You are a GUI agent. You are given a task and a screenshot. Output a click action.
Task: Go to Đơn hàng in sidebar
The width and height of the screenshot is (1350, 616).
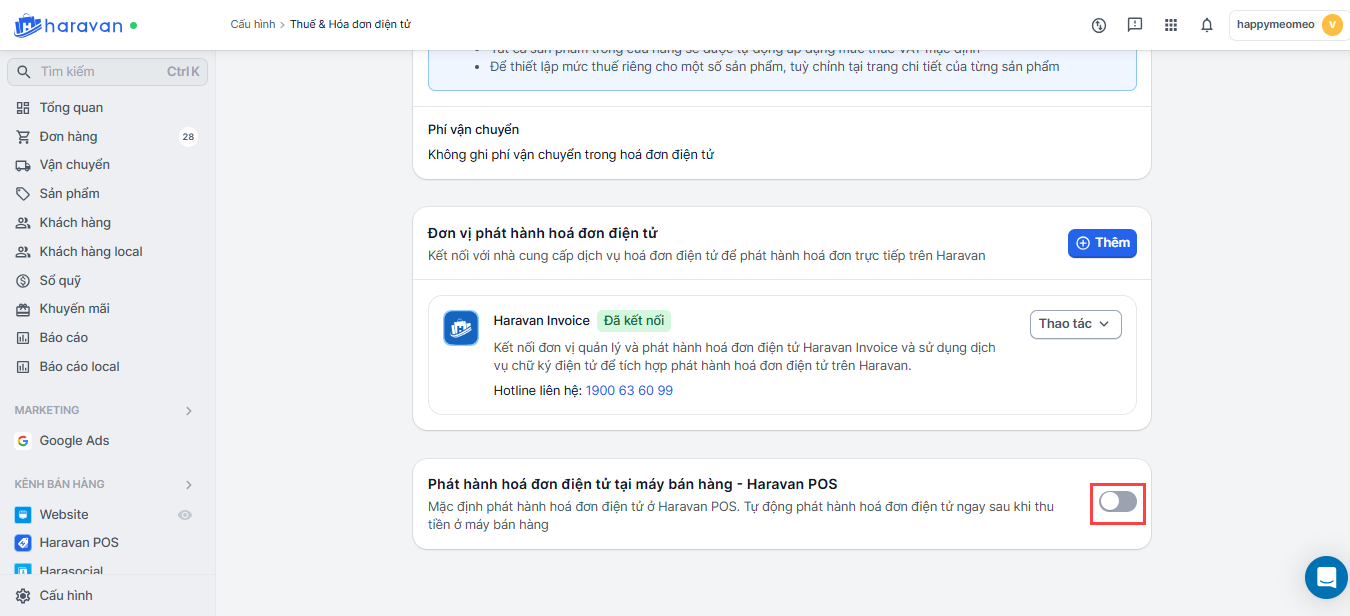[68, 137]
